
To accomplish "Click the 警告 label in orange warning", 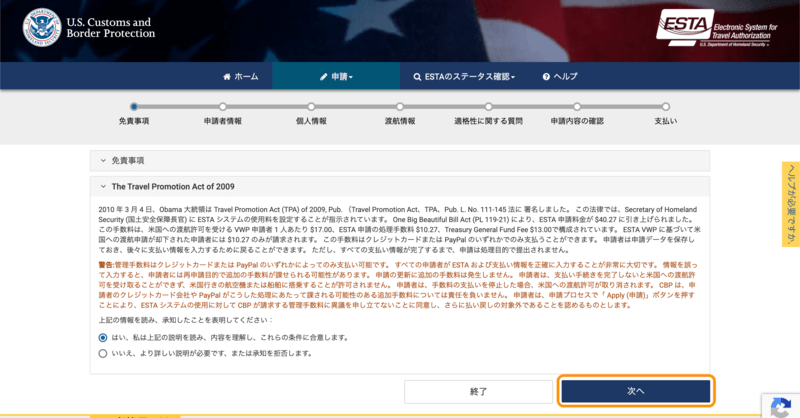I will pyautogui.click(x=106, y=265).
